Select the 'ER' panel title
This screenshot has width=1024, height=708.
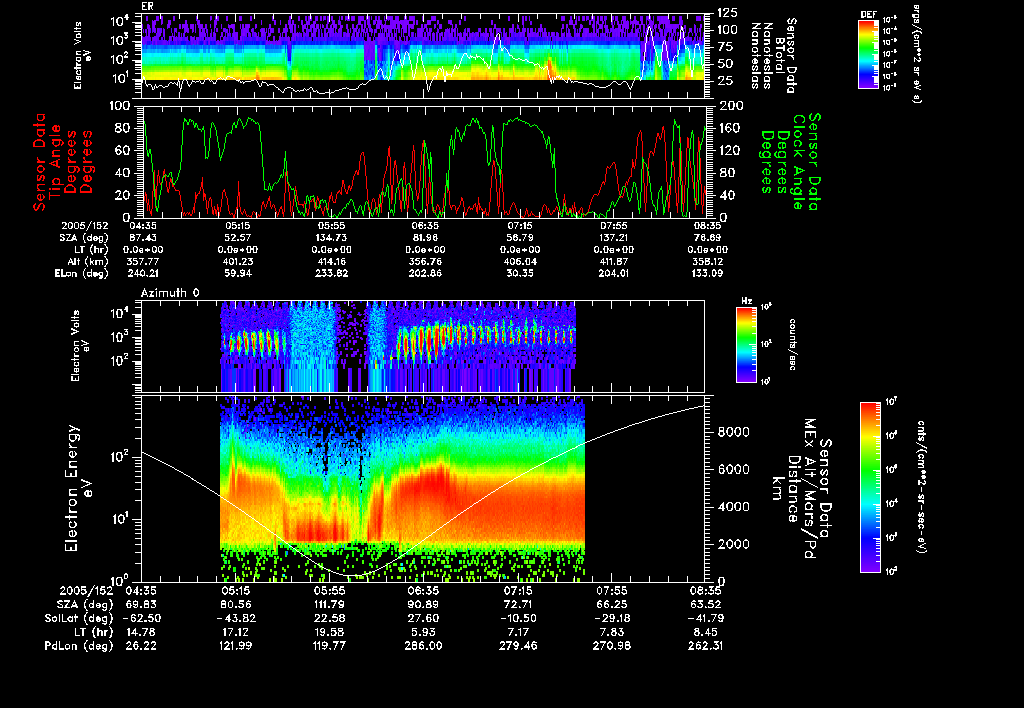147,6
